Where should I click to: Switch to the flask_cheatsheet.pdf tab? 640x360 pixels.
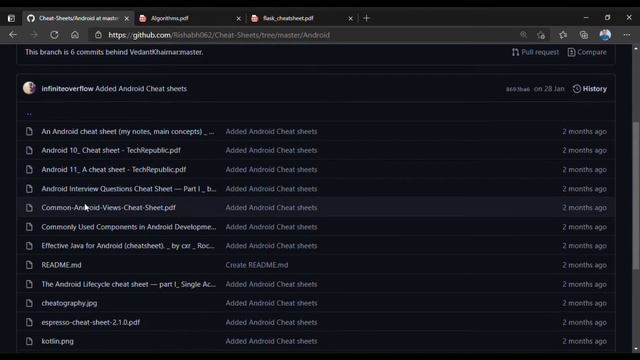coord(302,18)
